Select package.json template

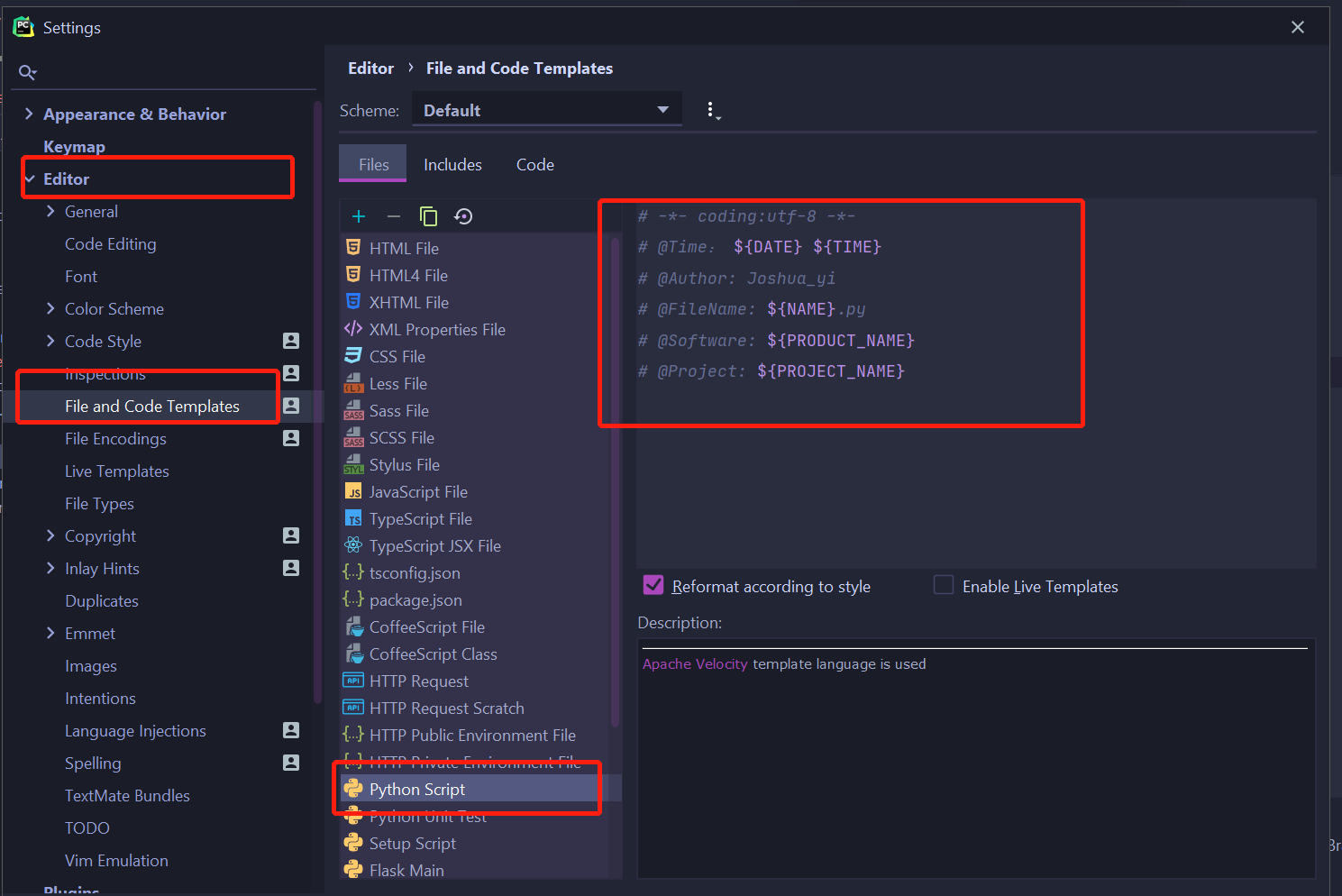[415, 599]
